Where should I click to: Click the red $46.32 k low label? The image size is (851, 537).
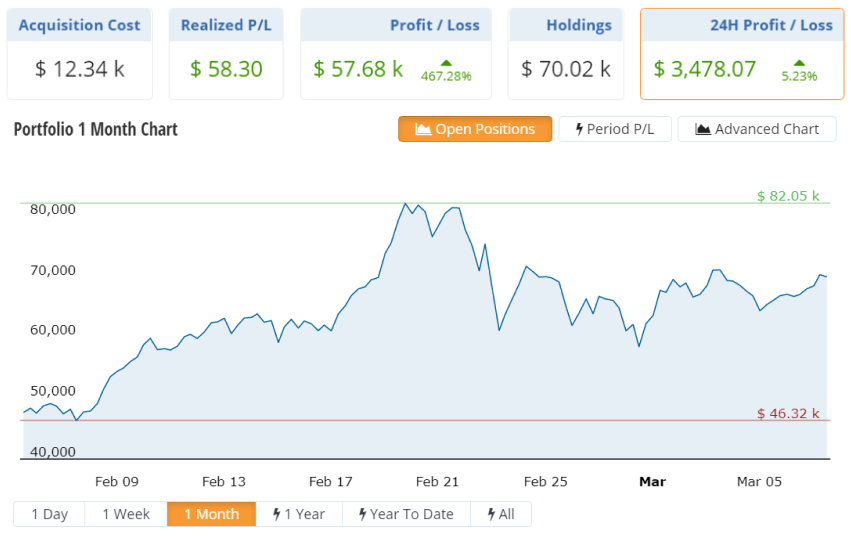[788, 413]
